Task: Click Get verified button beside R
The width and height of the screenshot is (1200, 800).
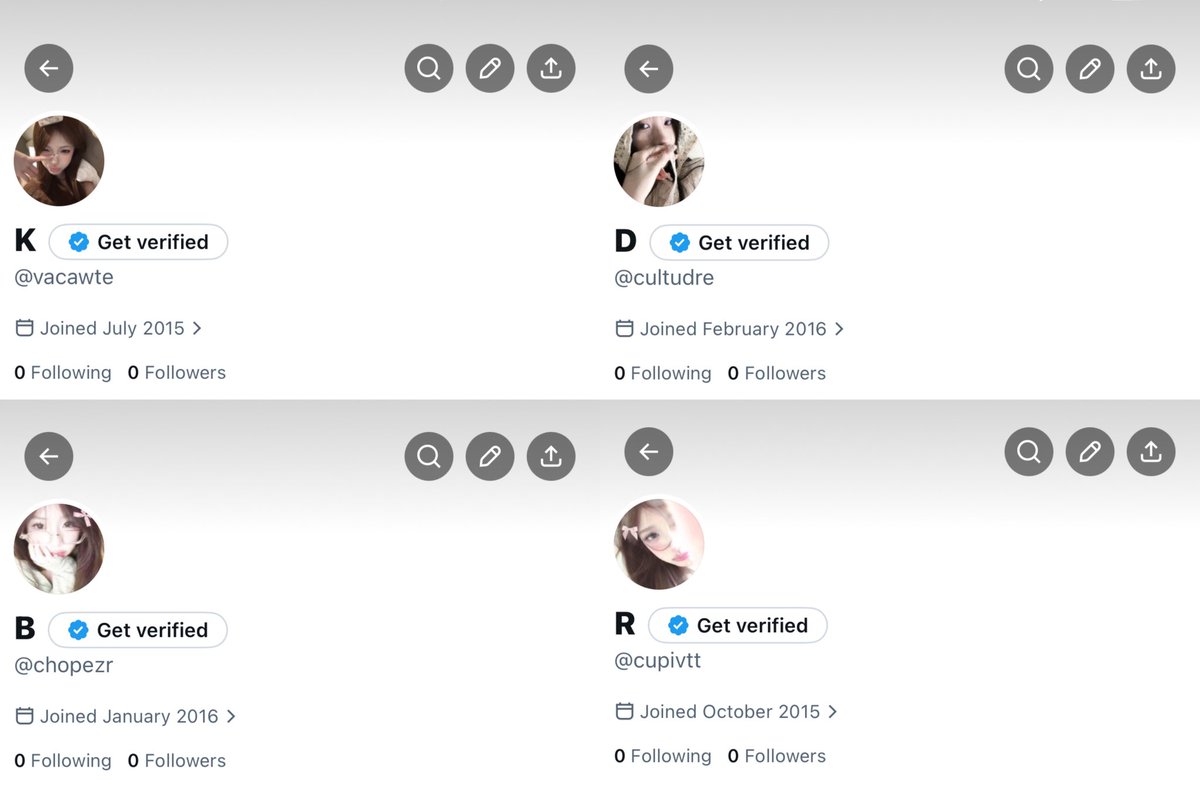Action: pyautogui.click(x=738, y=625)
